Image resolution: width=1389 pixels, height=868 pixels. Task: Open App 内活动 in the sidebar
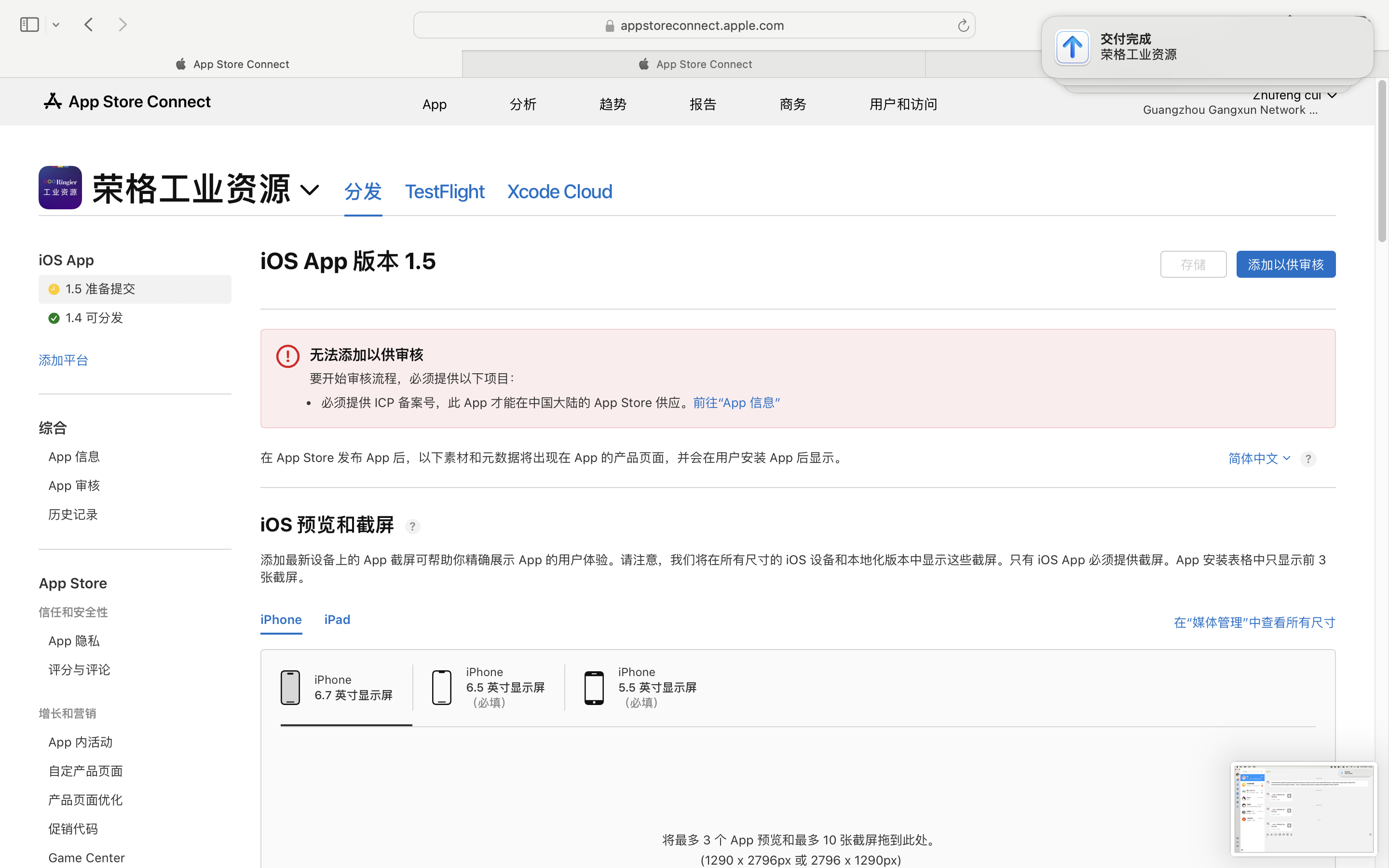pos(81,742)
